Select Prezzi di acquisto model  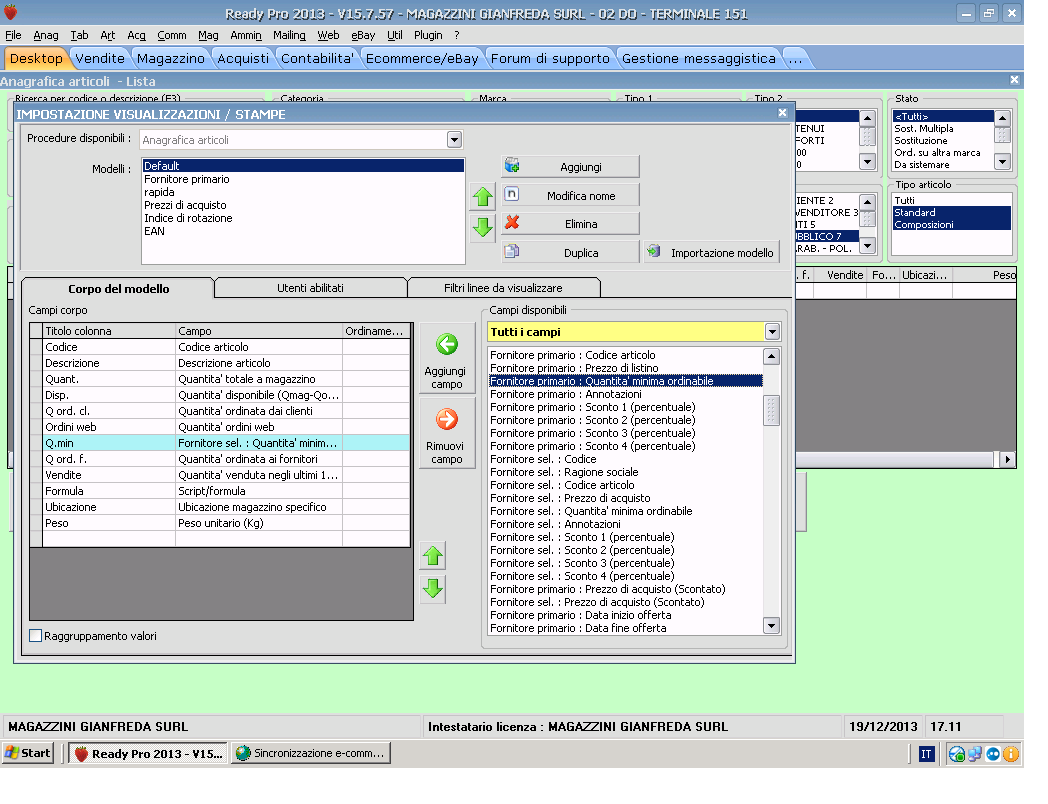click(x=185, y=205)
